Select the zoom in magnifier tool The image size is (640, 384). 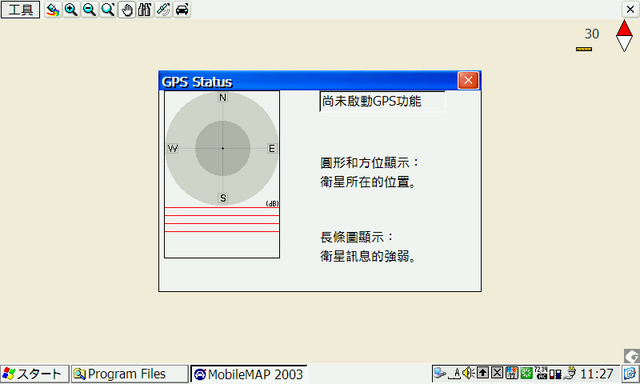click(71, 9)
